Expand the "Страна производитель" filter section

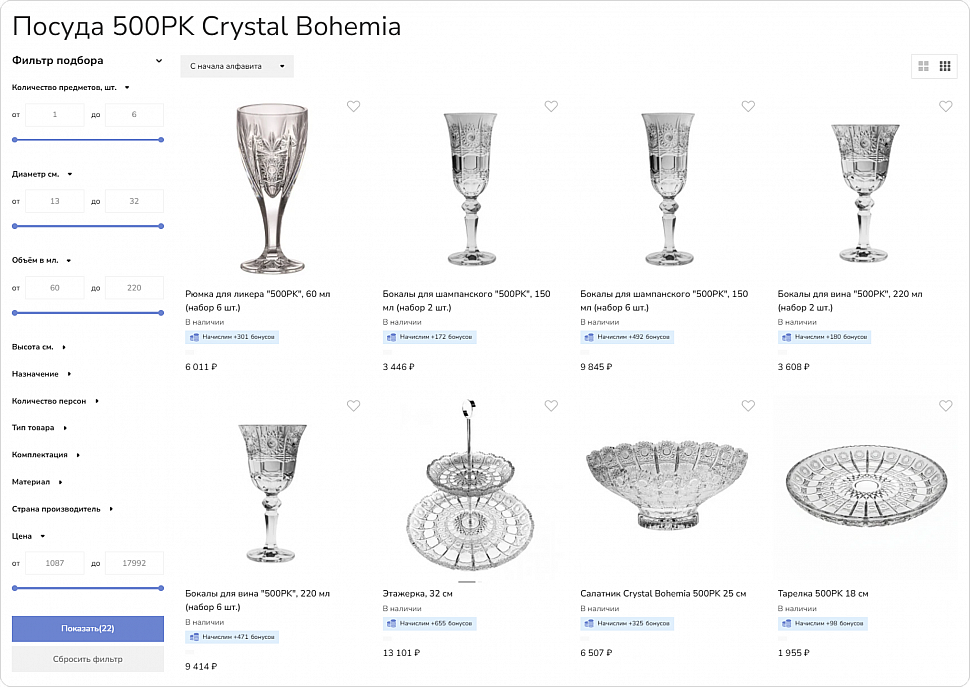62,509
